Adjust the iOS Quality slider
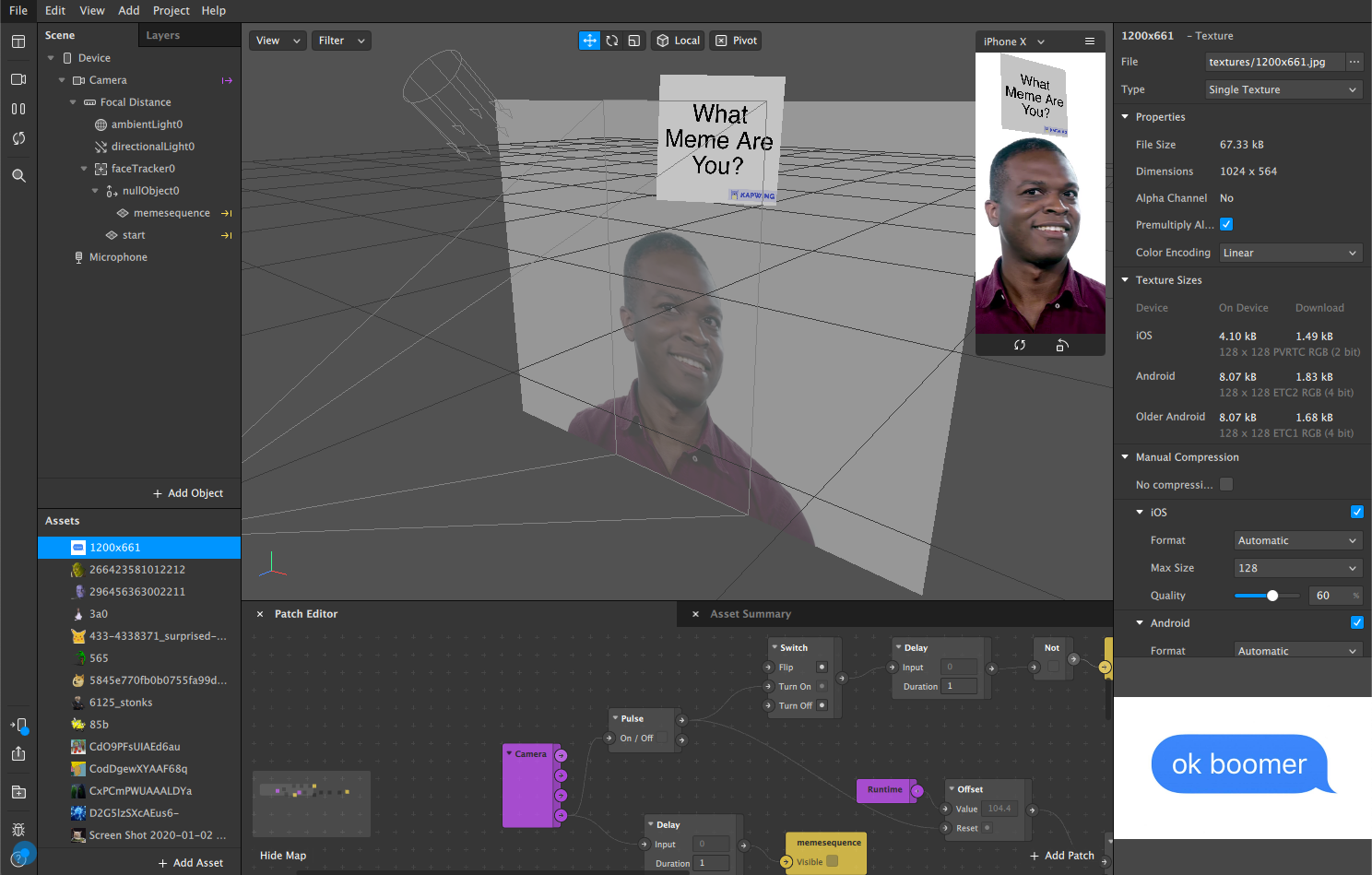The width and height of the screenshot is (1372, 875). tap(1272, 596)
